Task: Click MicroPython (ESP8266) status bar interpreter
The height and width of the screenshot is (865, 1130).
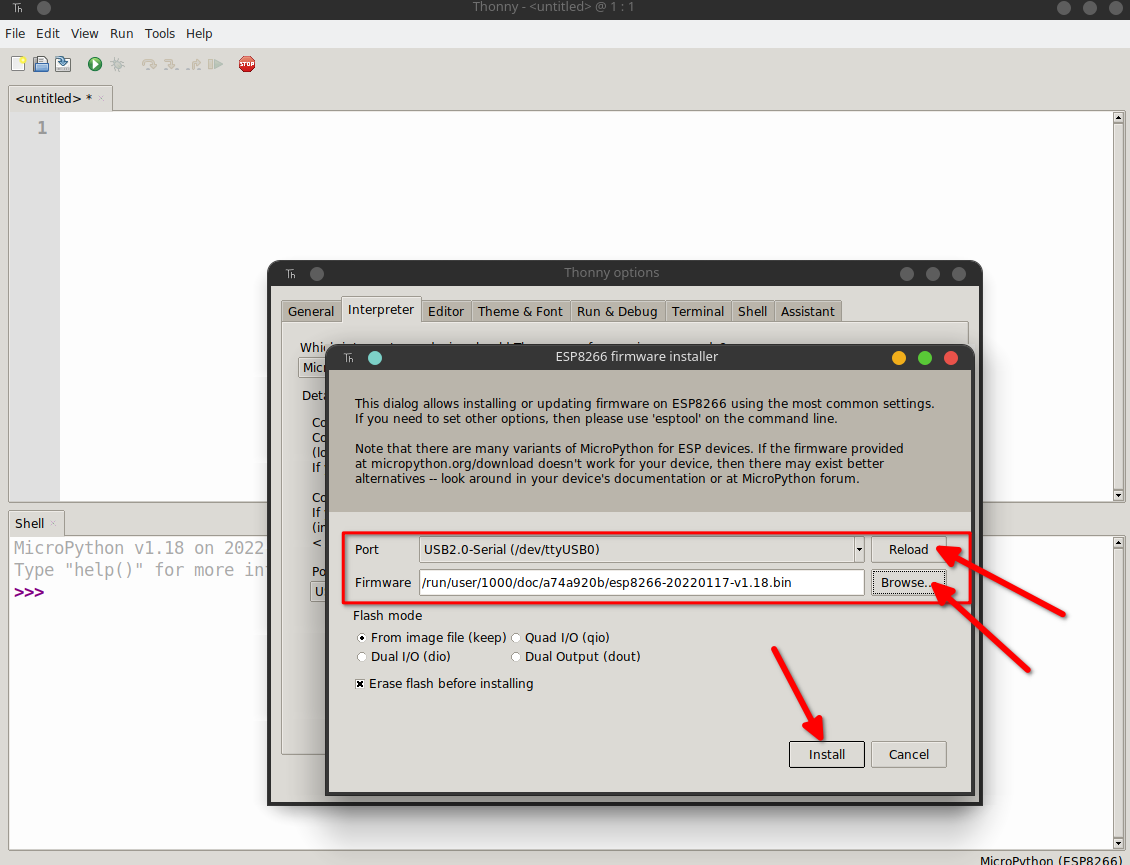Action: [x=1050, y=860]
